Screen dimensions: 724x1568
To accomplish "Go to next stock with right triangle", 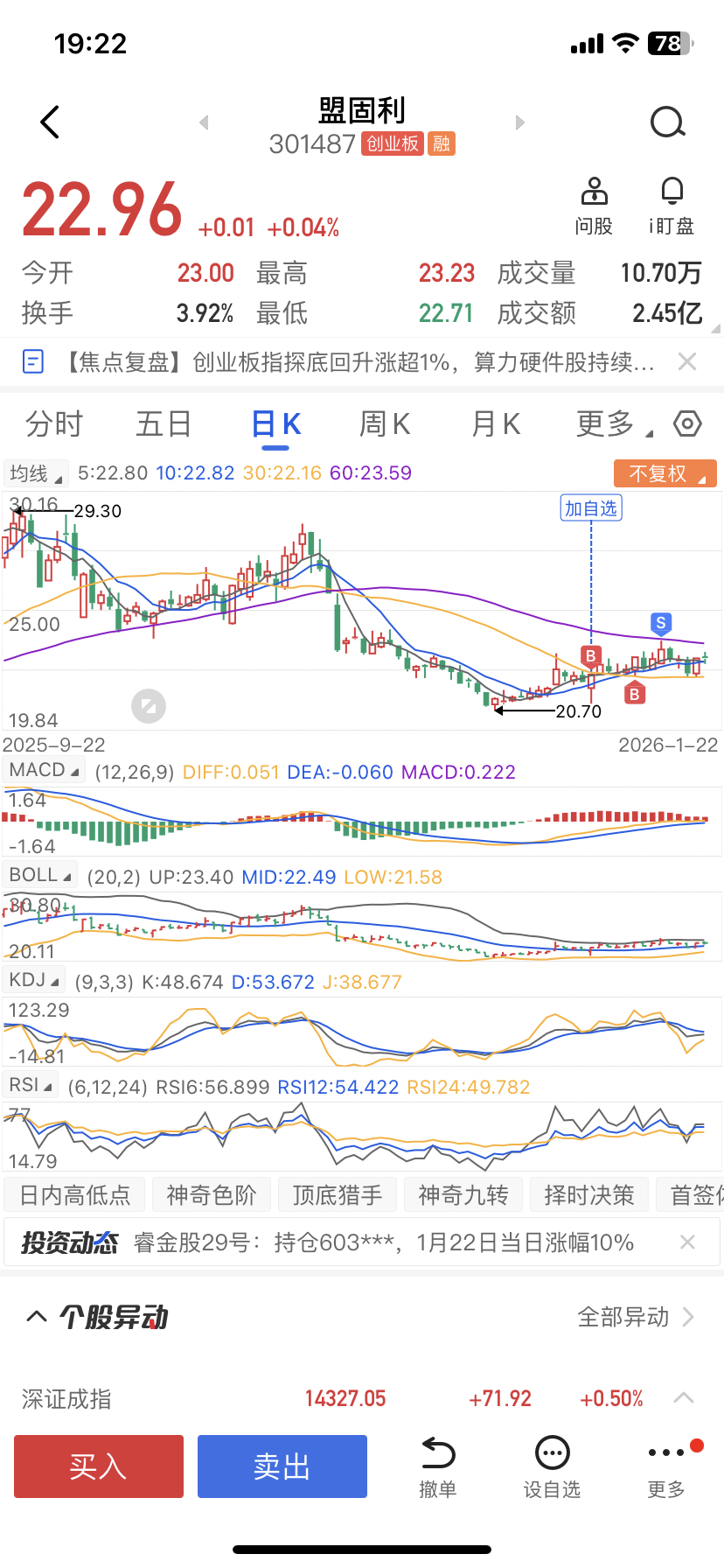I will point(519,122).
